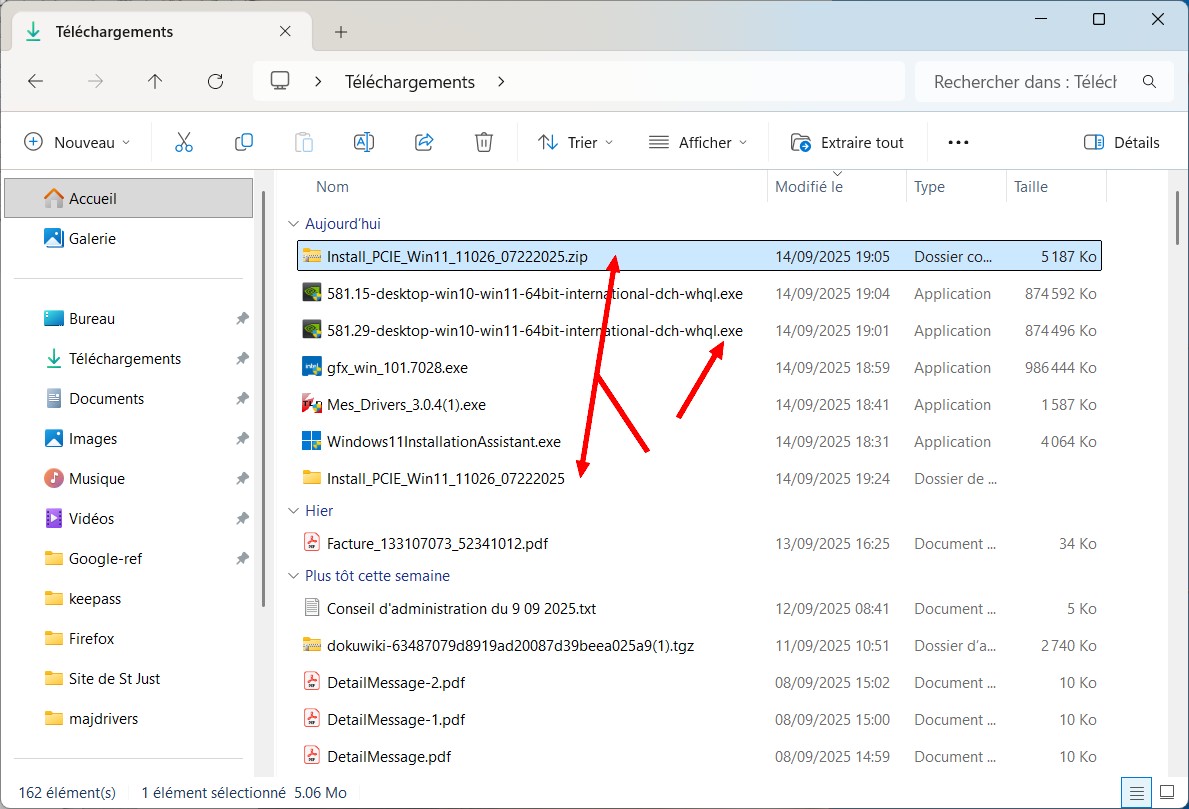Viewport: 1189px width, 809px height.
Task: Switch to details list view layout
Action: [x=1136, y=793]
